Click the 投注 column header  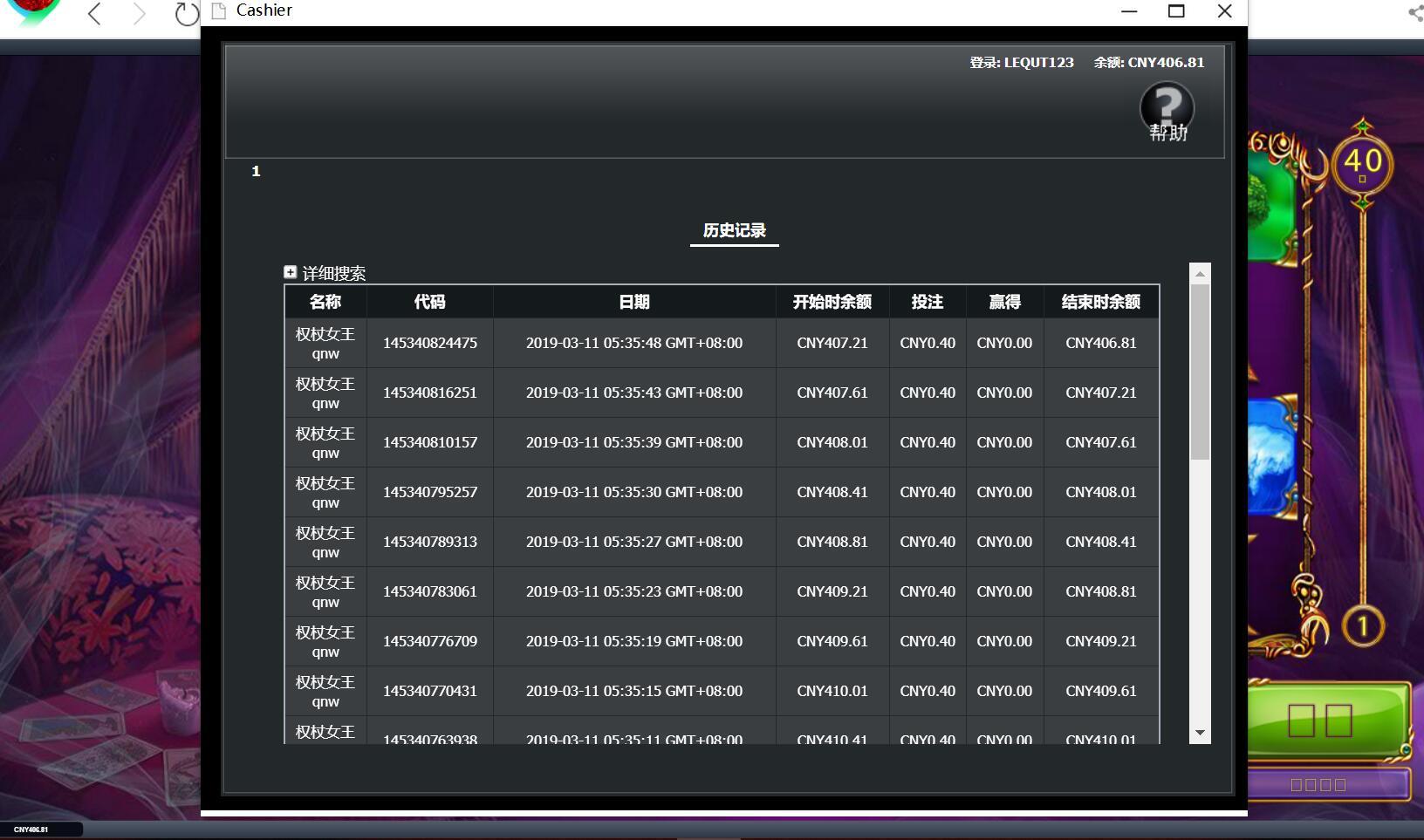pyautogui.click(x=928, y=302)
